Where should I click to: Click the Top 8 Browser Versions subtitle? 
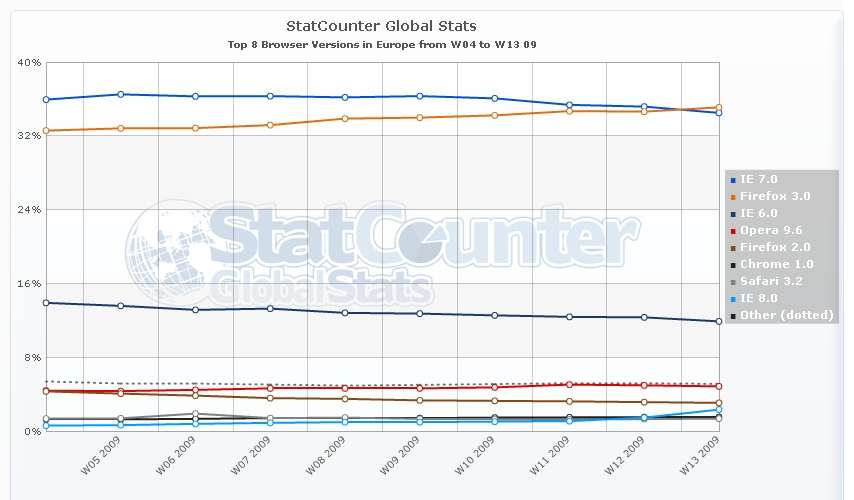pos(381,45)
